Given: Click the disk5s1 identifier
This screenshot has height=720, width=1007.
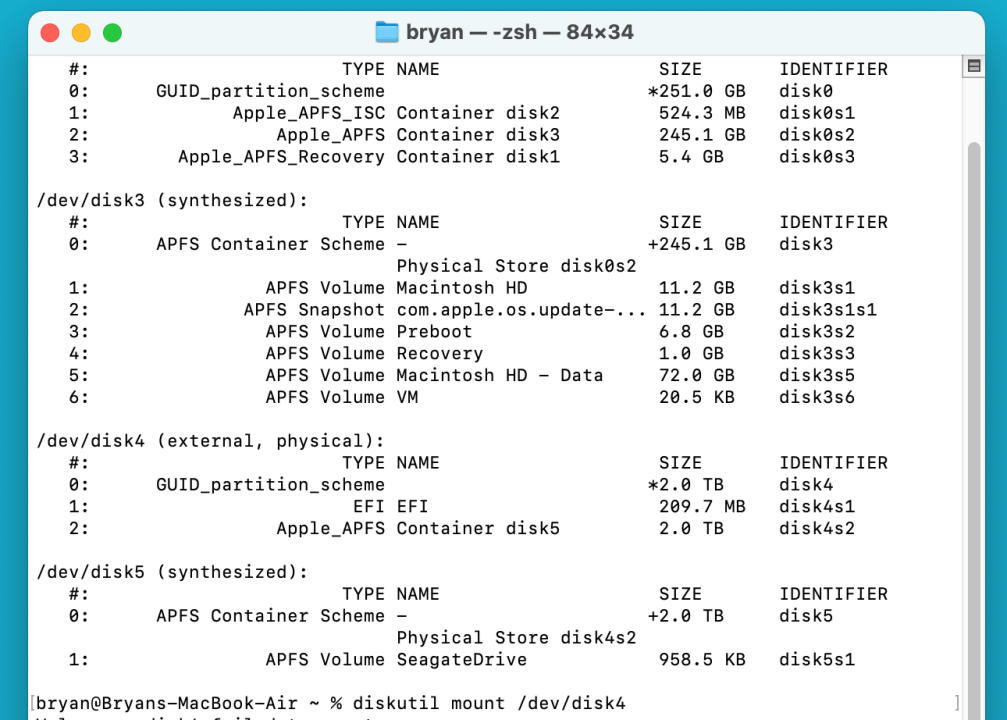Looking at the screenshot, I should tap(817, 660).
